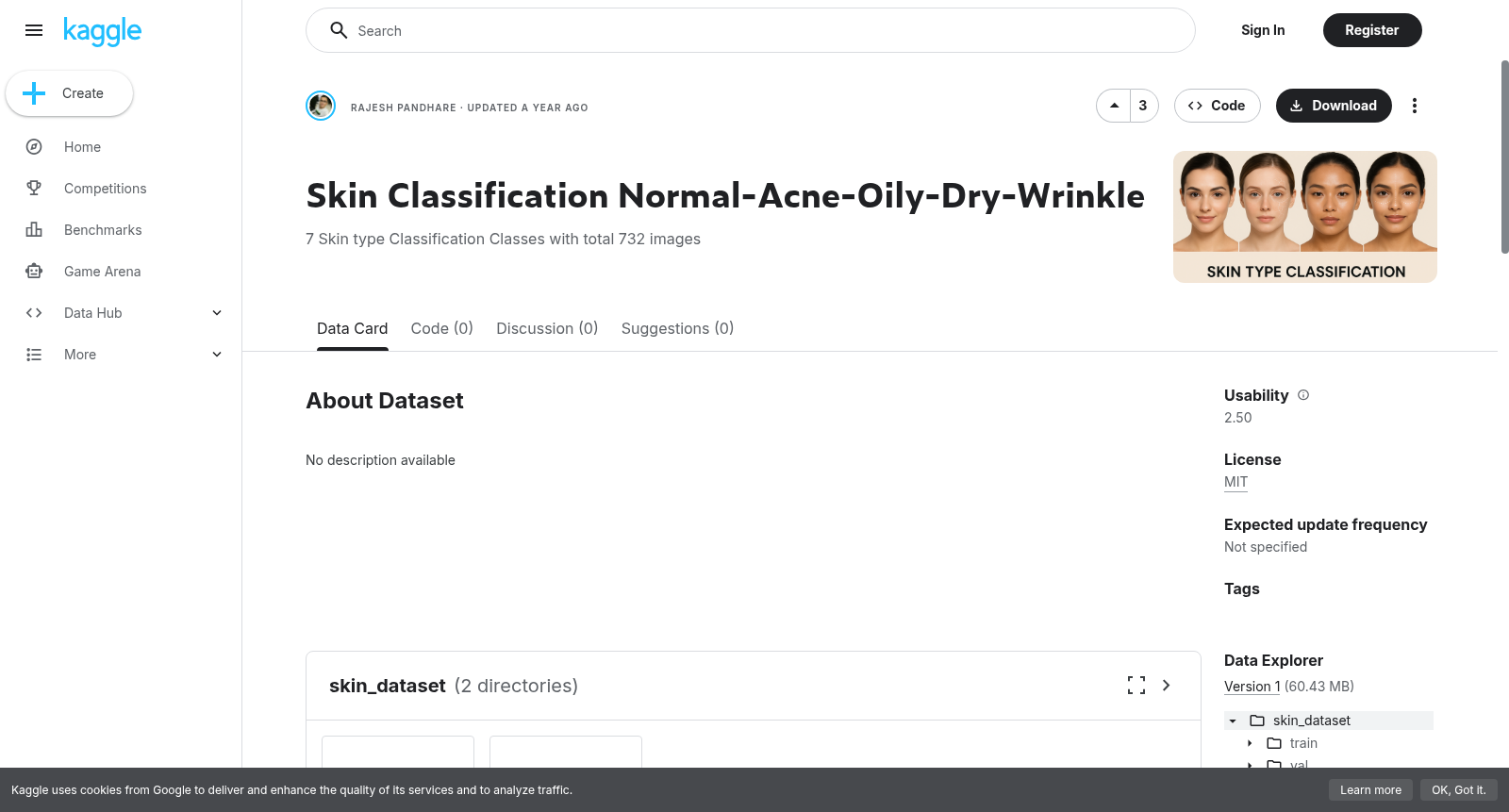Open Rajesh Pandhare's profile avatar

321,106
